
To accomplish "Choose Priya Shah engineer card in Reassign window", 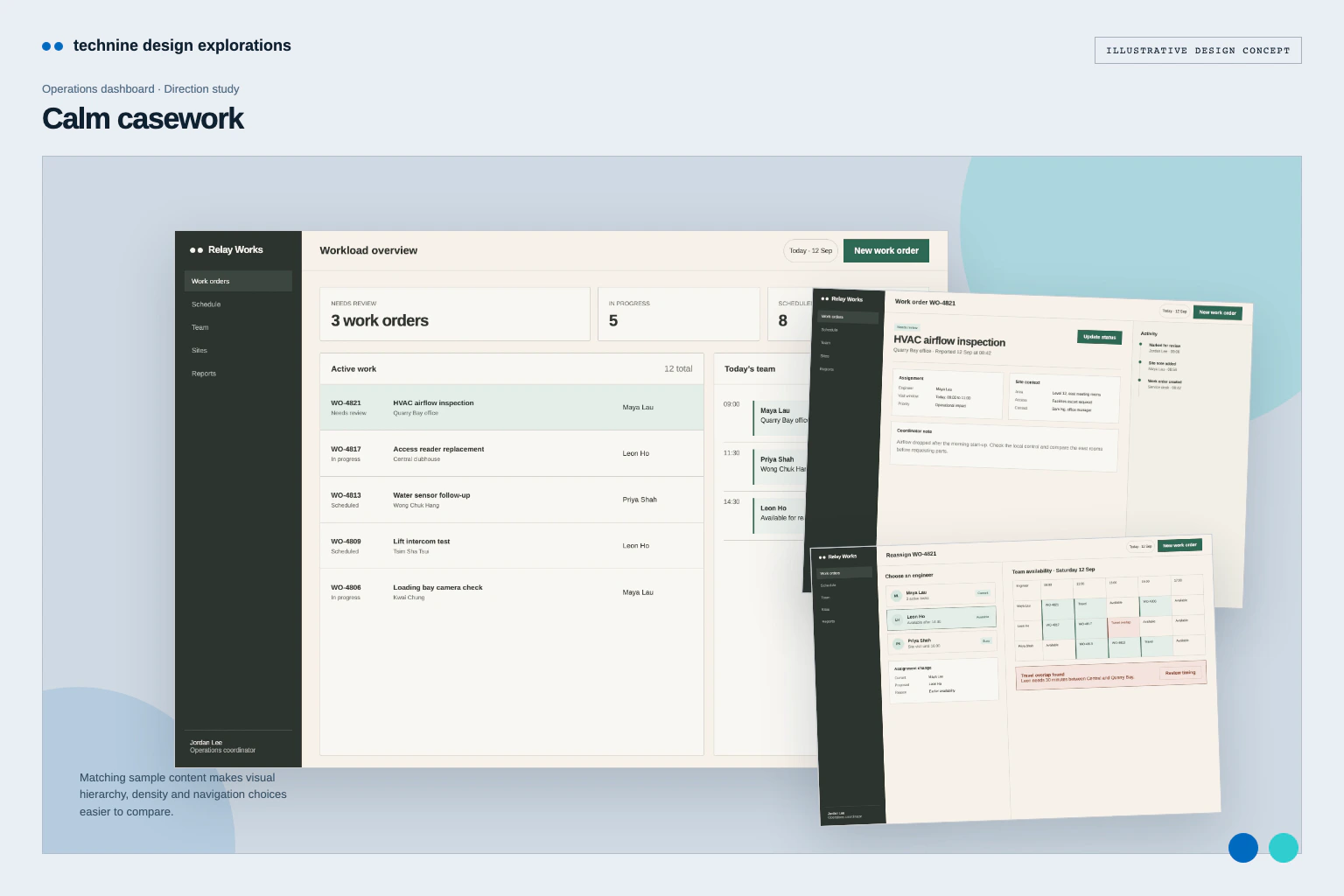I will coord(942,642).
